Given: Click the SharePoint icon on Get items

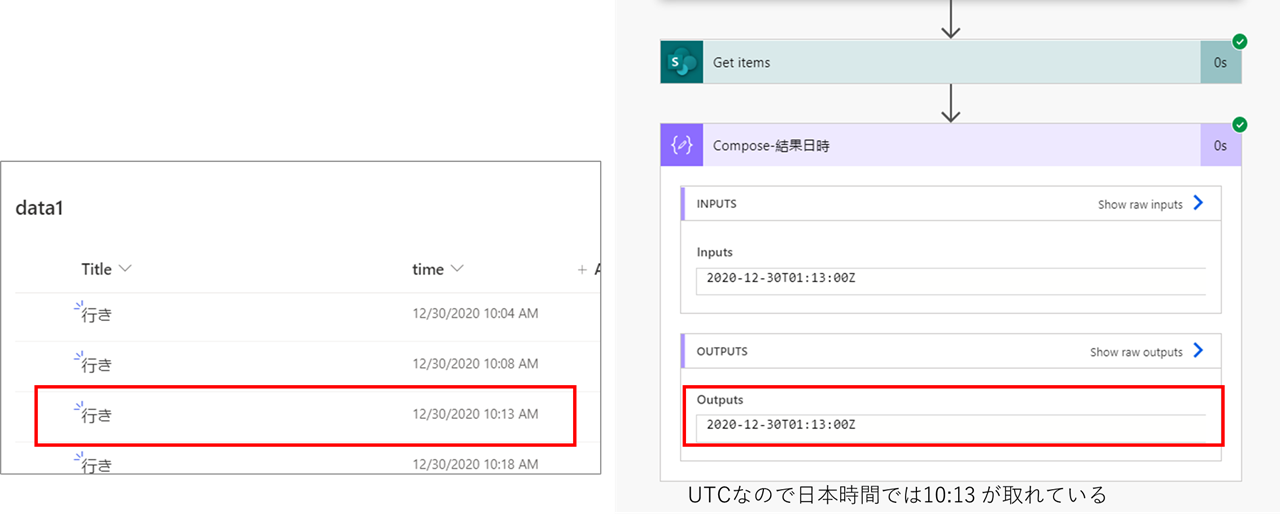Looking at the screenshot, I should coord(682,62).
